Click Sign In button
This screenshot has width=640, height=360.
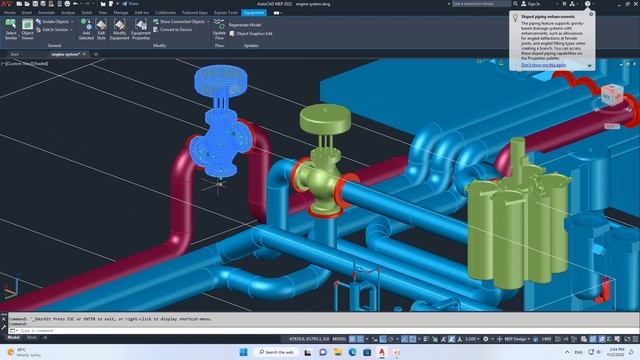[531, 4]
